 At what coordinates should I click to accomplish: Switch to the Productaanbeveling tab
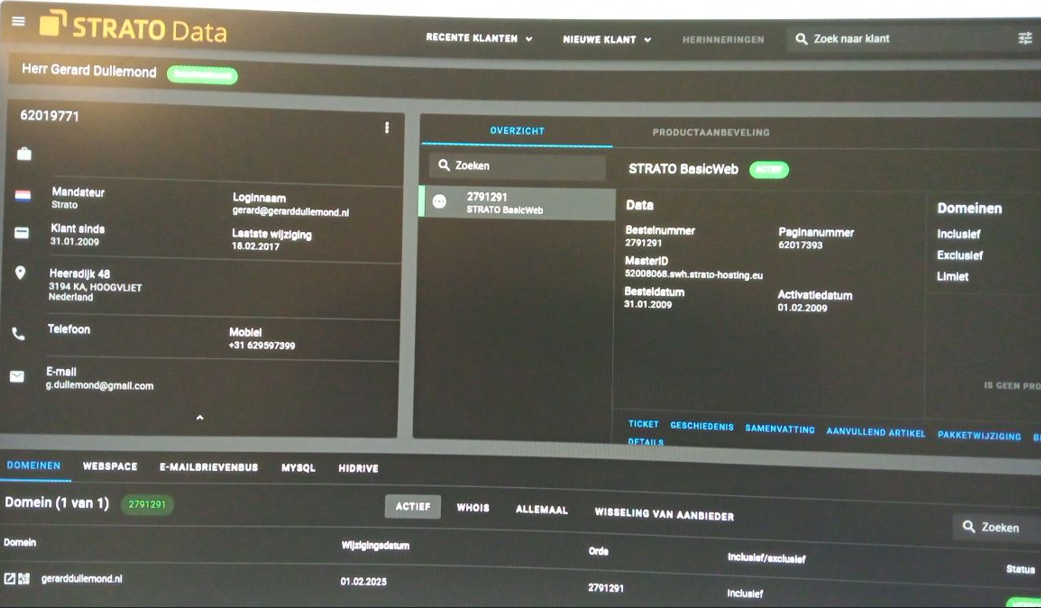coord(710,132)
